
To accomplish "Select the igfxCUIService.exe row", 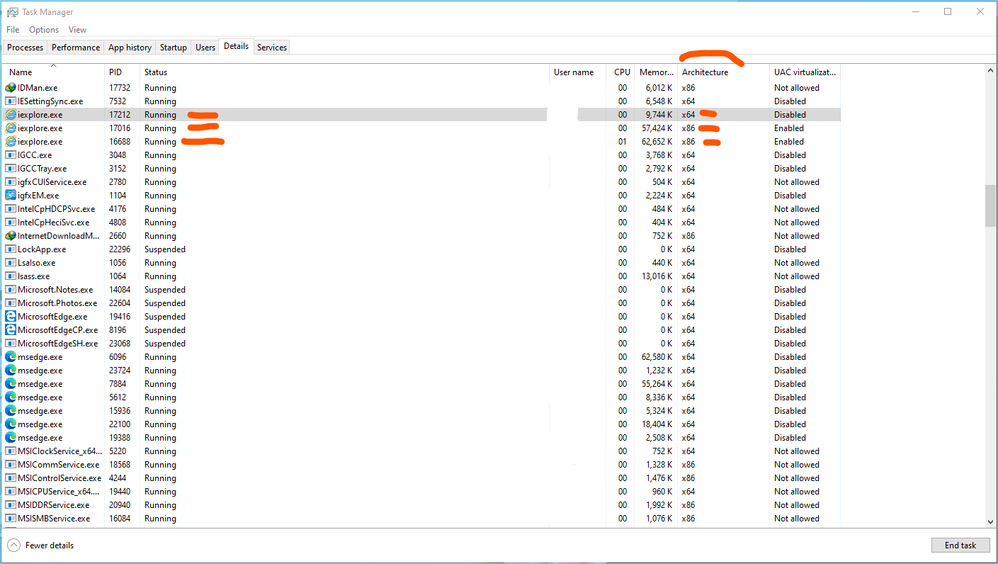I will point(422,182).
